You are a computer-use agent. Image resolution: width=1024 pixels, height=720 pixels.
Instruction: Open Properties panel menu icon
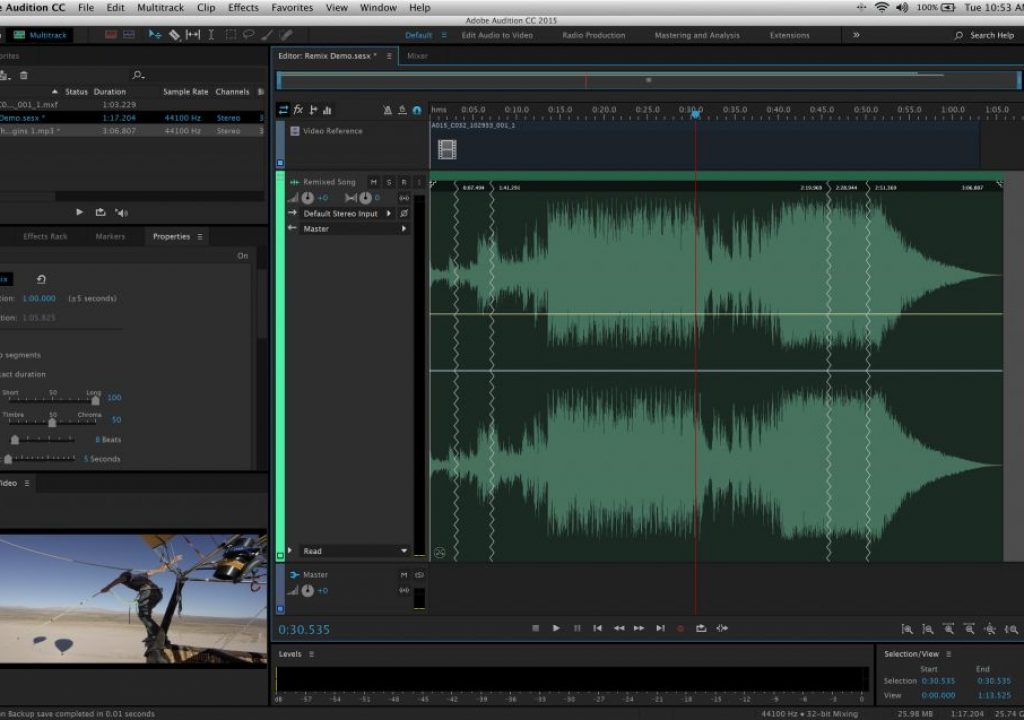coord(200,237)
